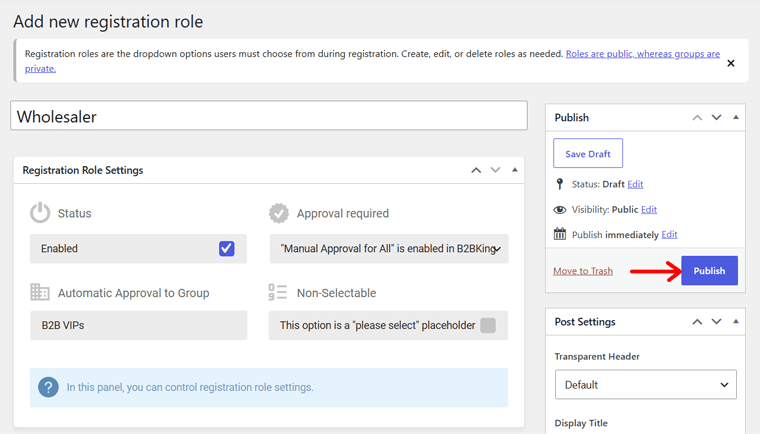Click the B2B VIPs group field
The height and width of the screenshot is (434, 760).
(x=139, y=325)
